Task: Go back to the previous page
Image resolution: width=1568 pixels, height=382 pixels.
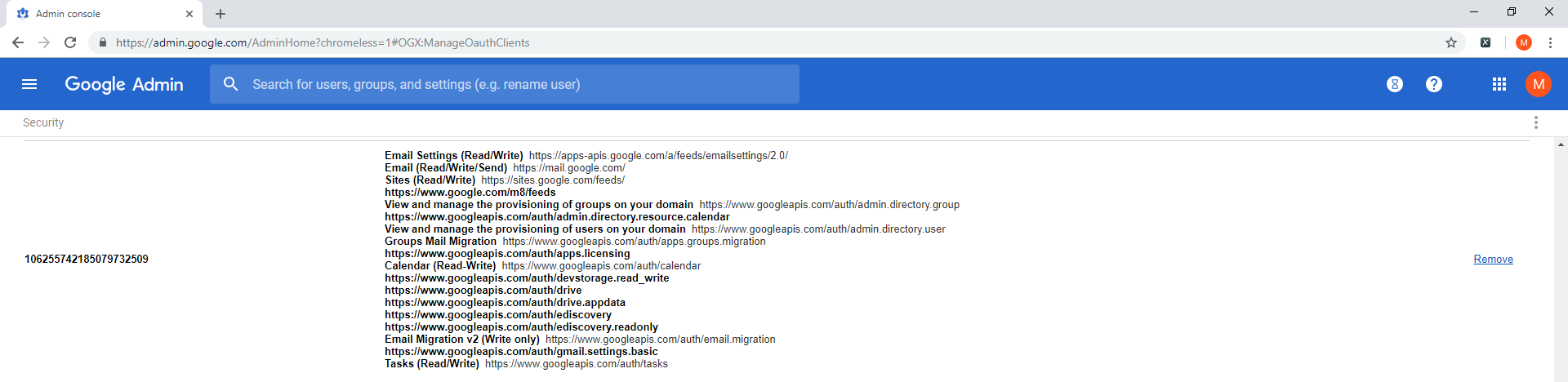Action: pyautogui.click(x=18, y=42)
